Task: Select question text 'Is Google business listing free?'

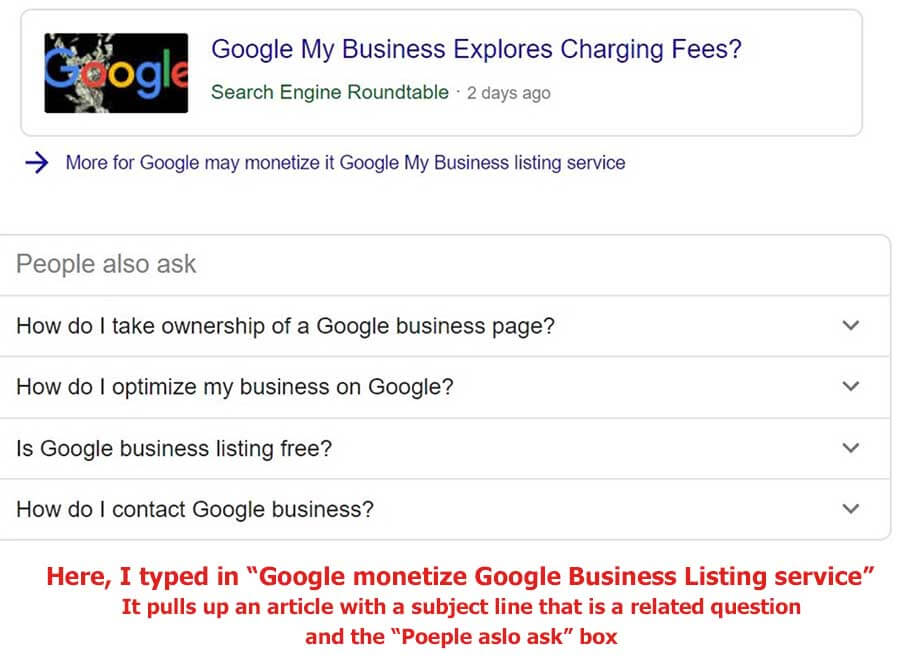Action: [174, 448]
